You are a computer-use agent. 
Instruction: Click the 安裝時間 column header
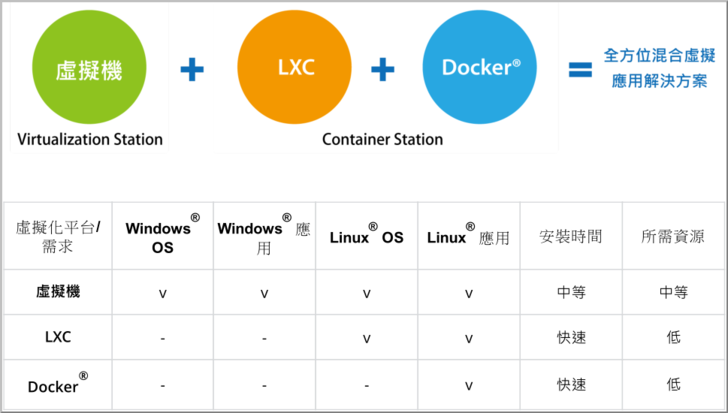571,237
